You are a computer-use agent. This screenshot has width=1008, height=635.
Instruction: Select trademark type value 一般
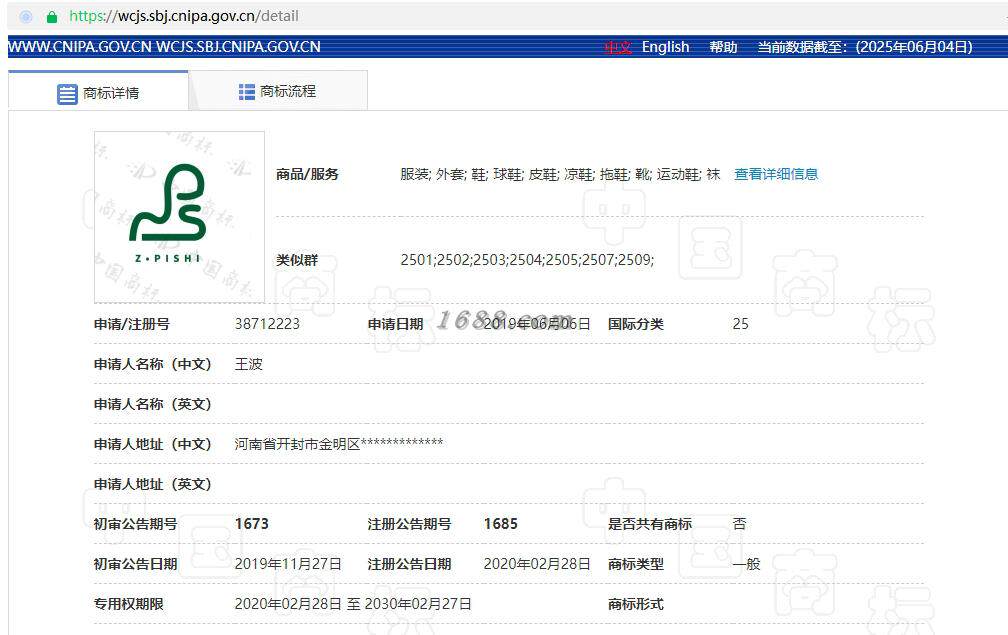coord(746,564)
